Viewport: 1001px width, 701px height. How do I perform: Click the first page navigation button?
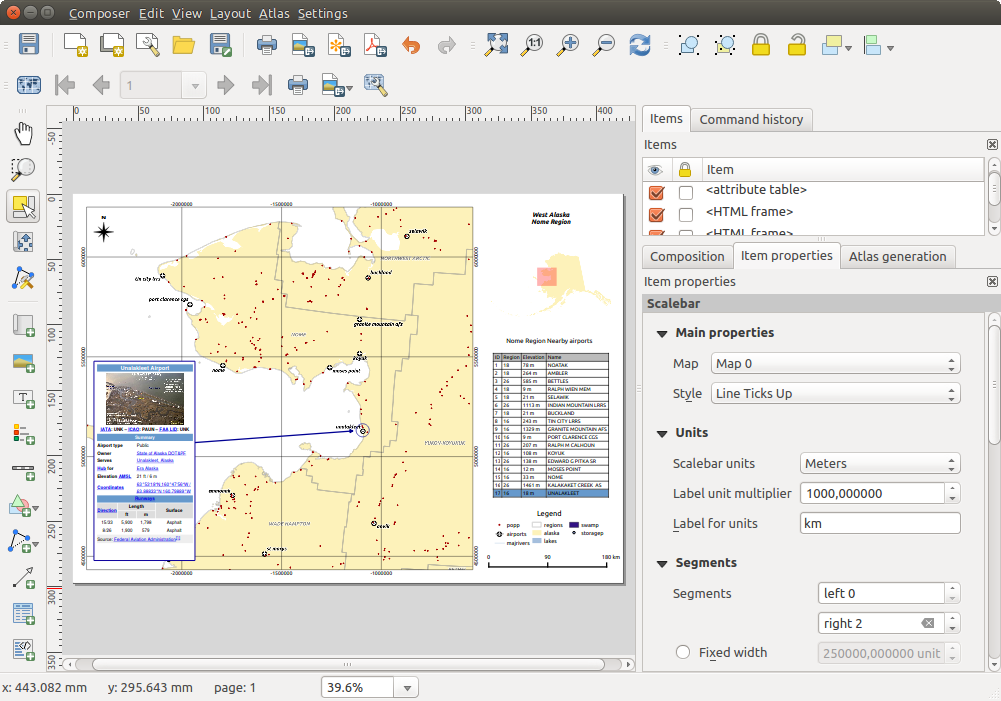(64, 84)
